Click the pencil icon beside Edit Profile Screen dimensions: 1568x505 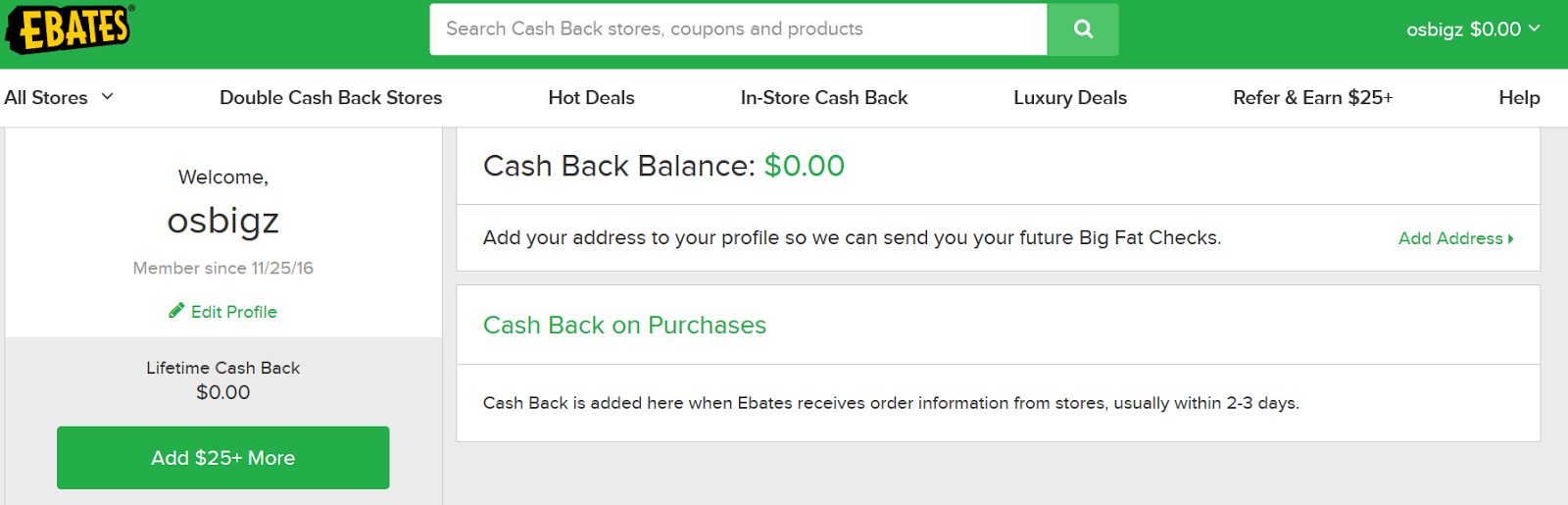(176, 311)
